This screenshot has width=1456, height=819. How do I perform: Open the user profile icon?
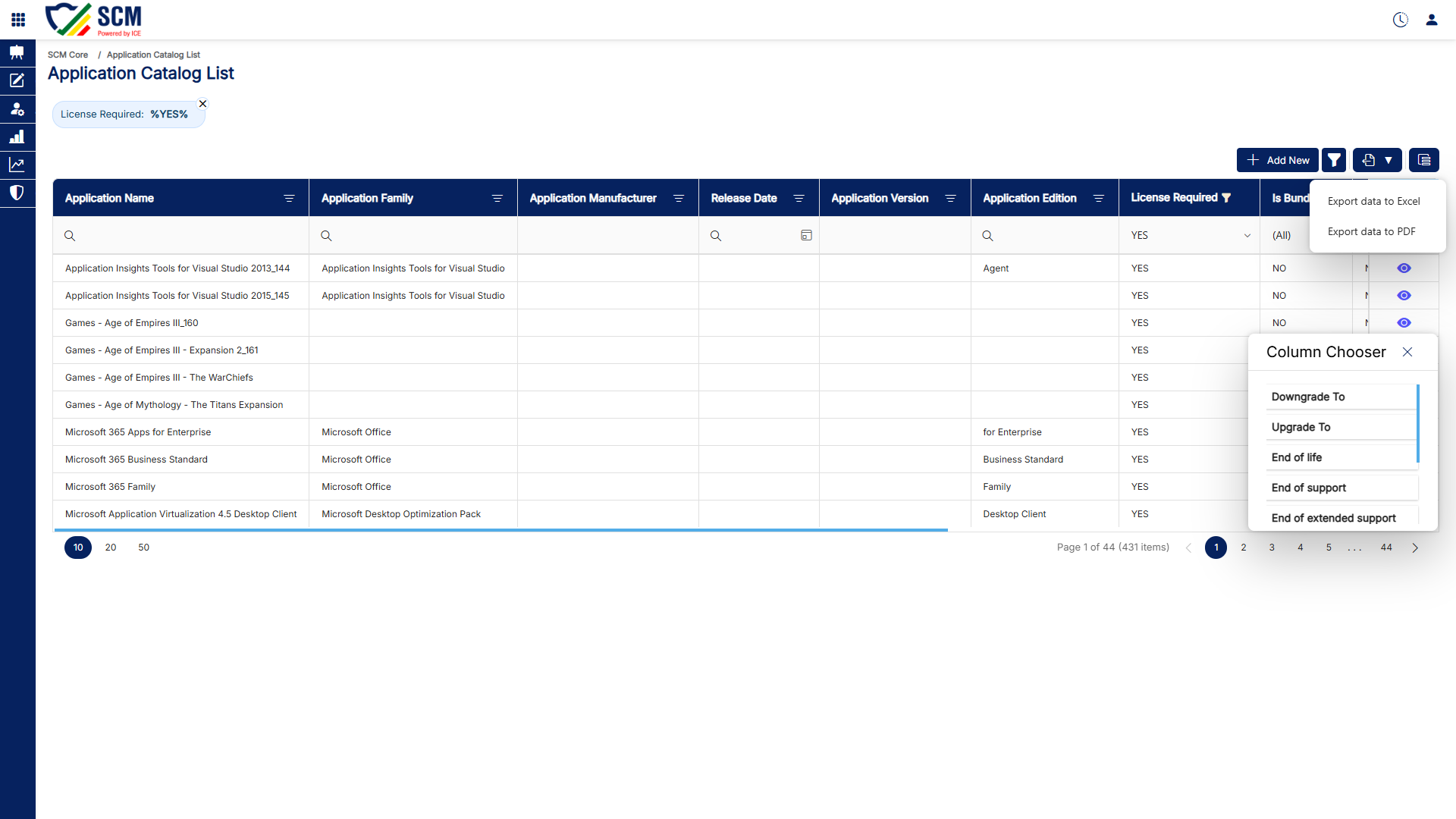[1432, 20]
